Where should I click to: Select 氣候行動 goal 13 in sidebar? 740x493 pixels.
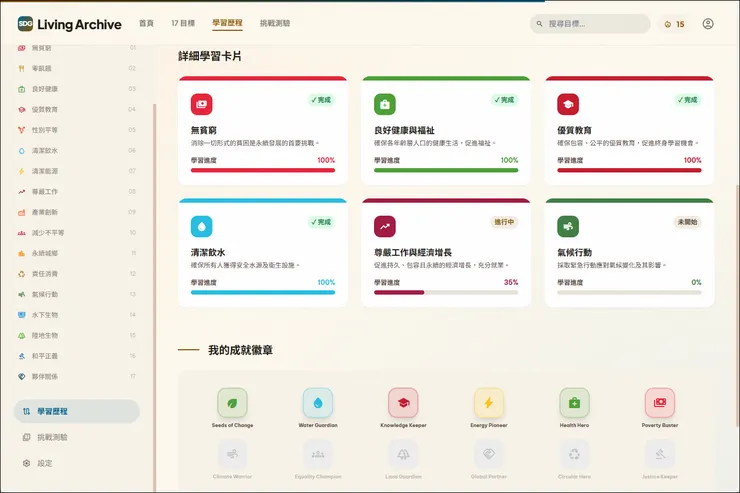76,294
